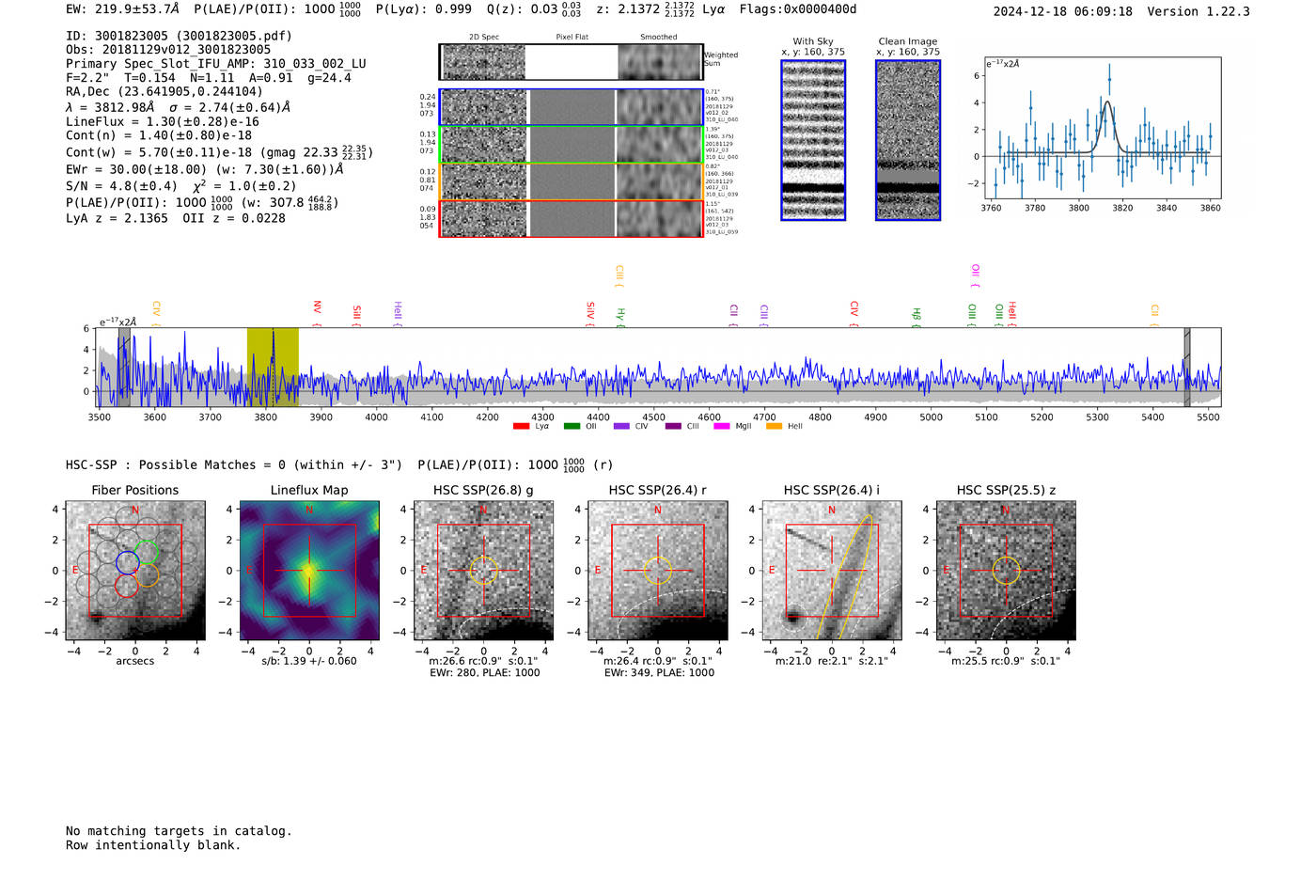1316x896 pixels.
Task: Click the λ = 3812.98Å line
Action: click(178, 107)
